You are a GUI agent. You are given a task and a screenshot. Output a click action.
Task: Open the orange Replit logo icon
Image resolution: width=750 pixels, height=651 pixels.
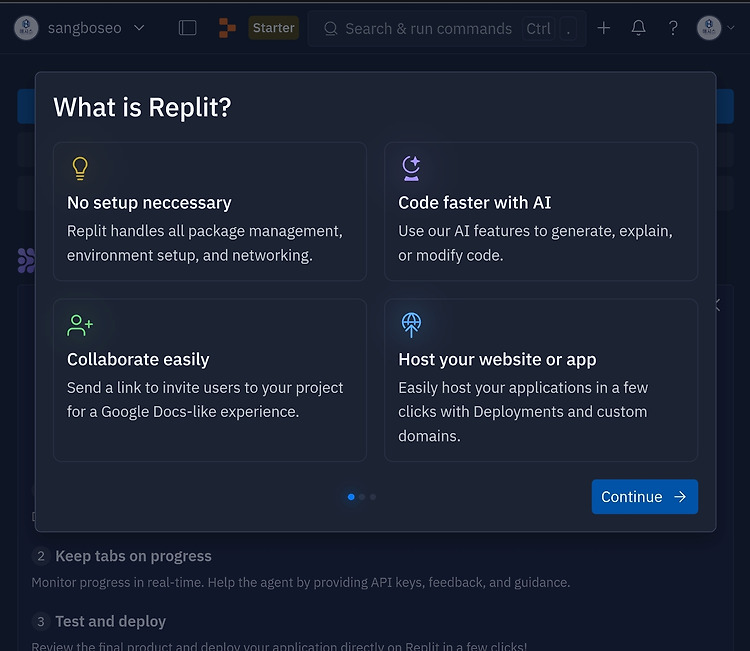227,28
